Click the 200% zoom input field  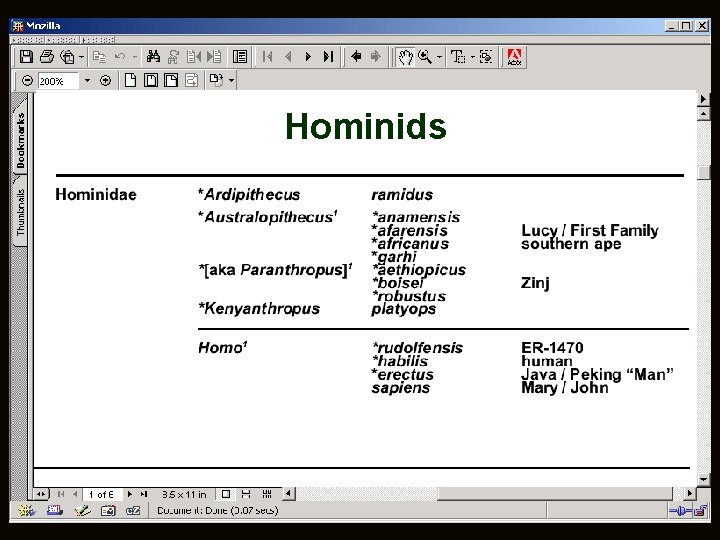point(58,81)
